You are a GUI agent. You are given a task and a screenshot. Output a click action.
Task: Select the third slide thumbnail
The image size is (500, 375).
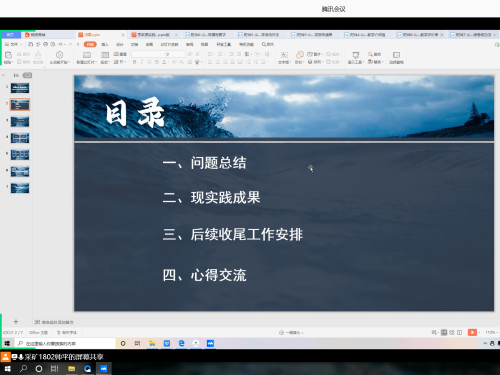pos(20,121)
